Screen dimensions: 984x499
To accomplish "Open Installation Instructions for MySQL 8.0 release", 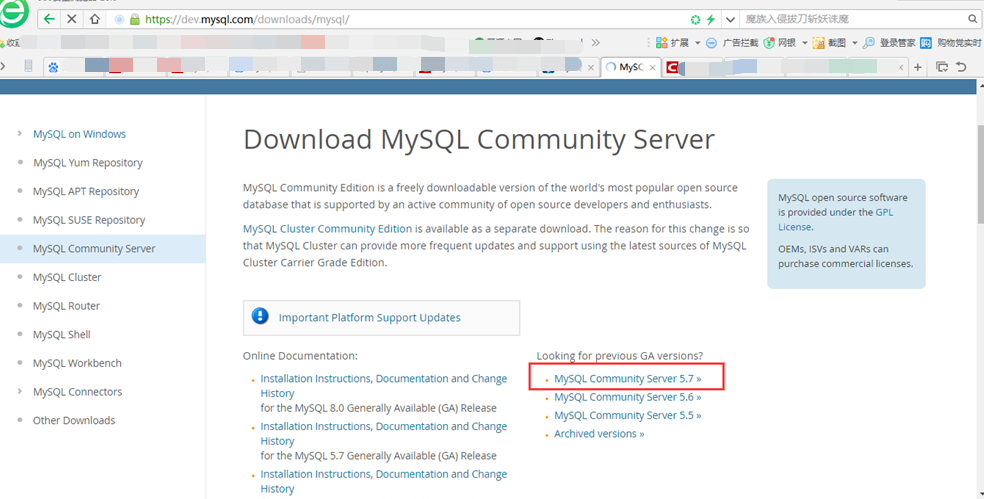I will click(x=316, y=378).
